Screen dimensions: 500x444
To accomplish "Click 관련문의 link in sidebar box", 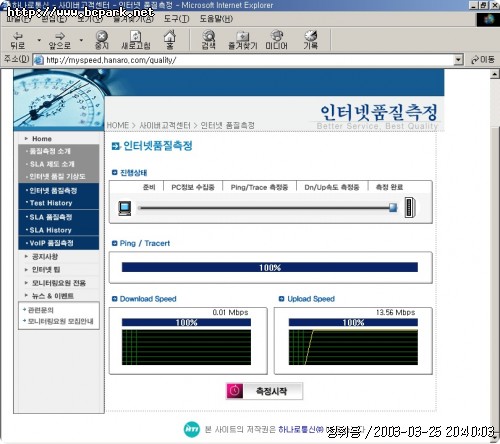I will click(x=40, y=310).
